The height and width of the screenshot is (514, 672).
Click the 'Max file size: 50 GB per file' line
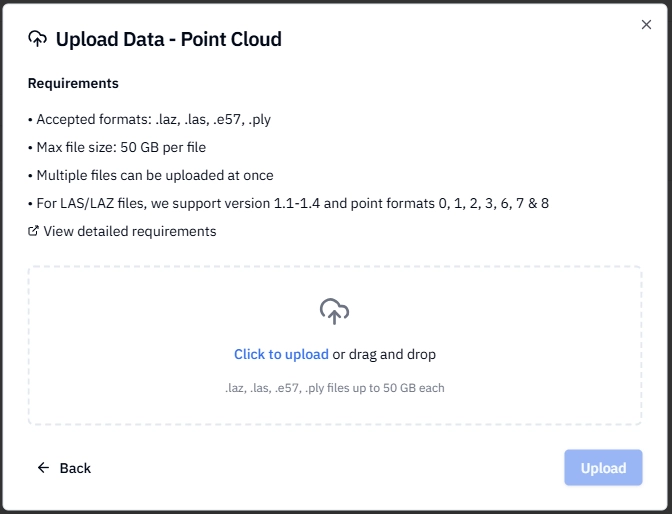coord(117,147)
